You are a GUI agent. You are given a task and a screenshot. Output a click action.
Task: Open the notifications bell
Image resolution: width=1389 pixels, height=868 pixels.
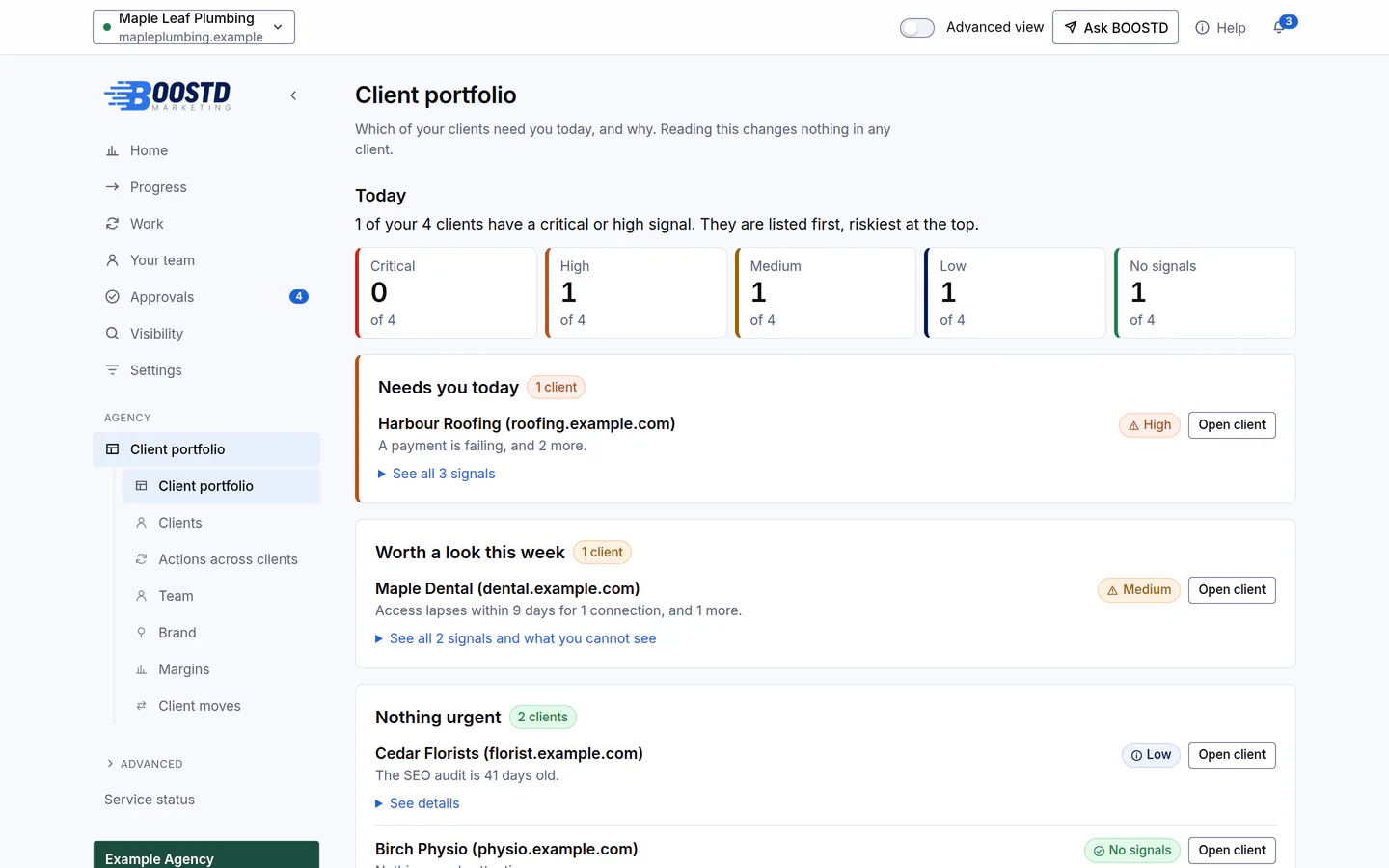[1279, 27]
